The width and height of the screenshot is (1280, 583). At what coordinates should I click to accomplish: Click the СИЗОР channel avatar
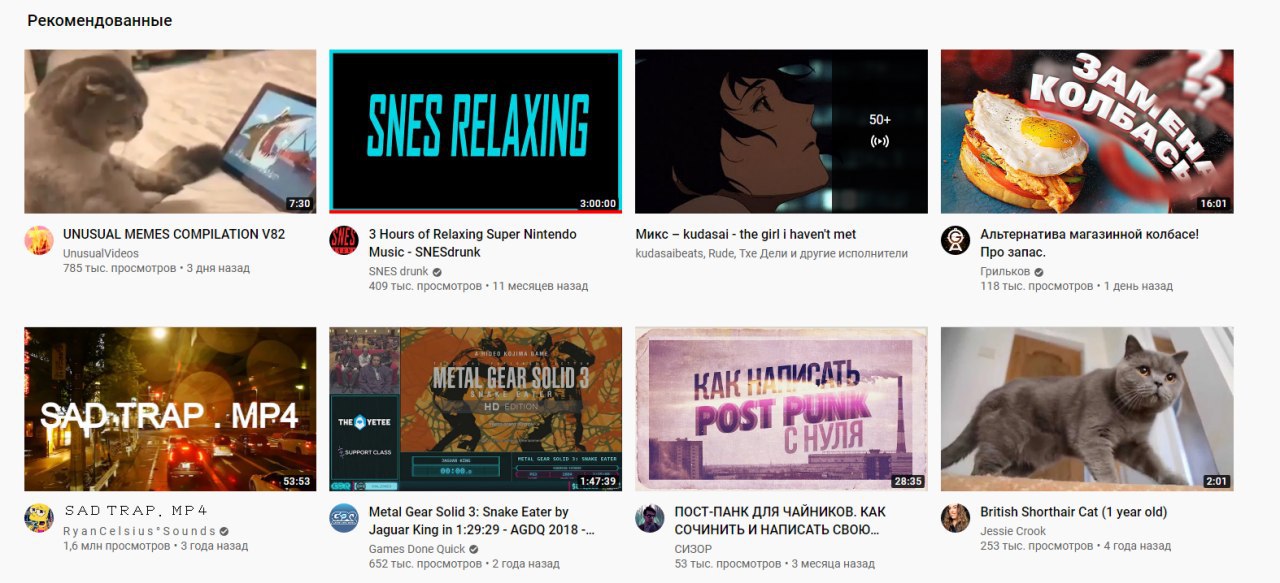649,518
